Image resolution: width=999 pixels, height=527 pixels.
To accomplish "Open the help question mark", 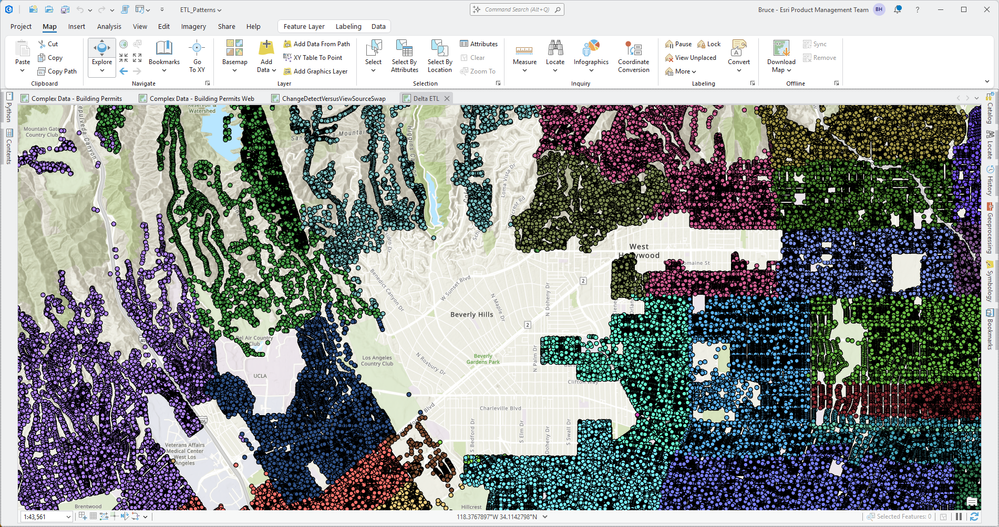I will (x=917, y=10).
